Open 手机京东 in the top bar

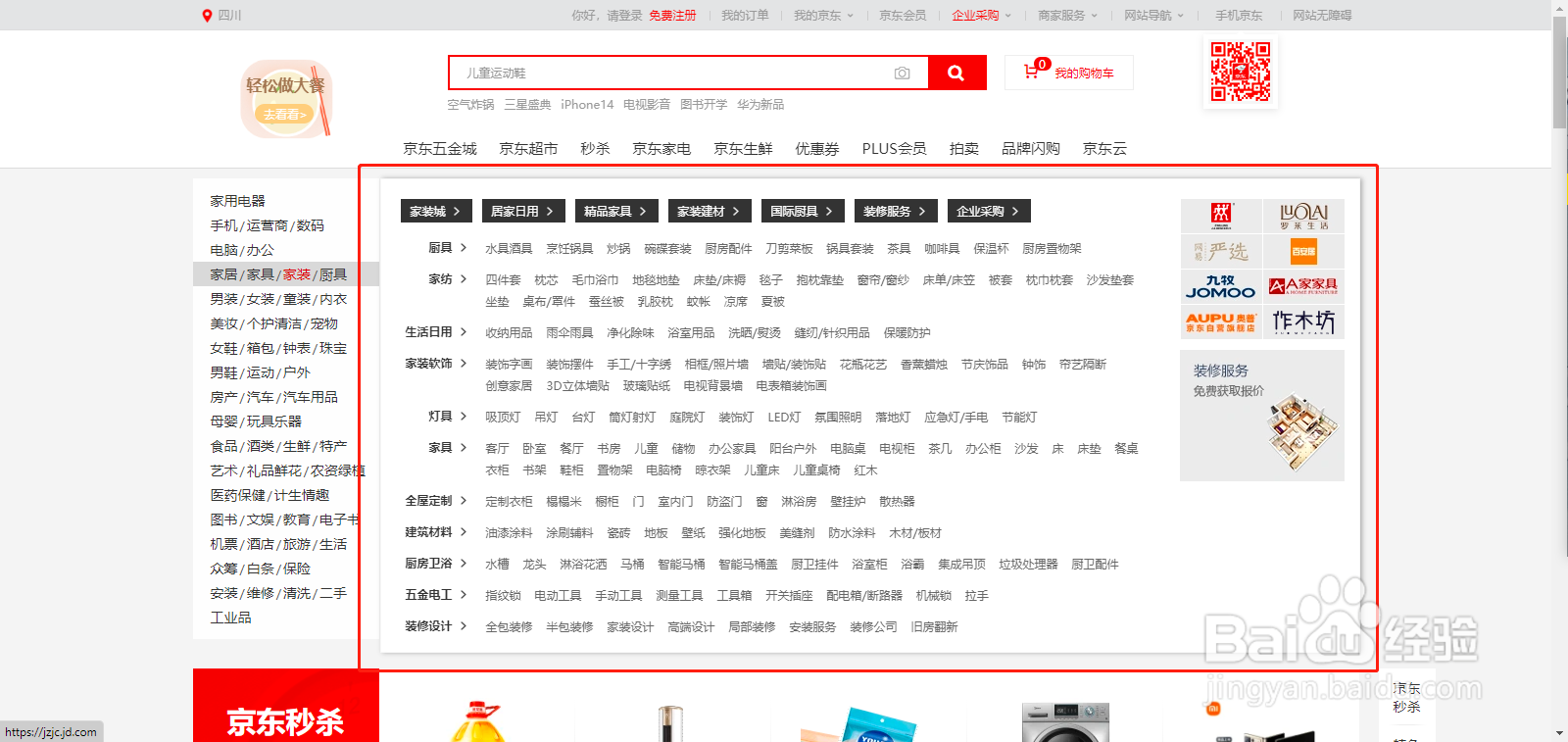click(x=1239, y=16)
